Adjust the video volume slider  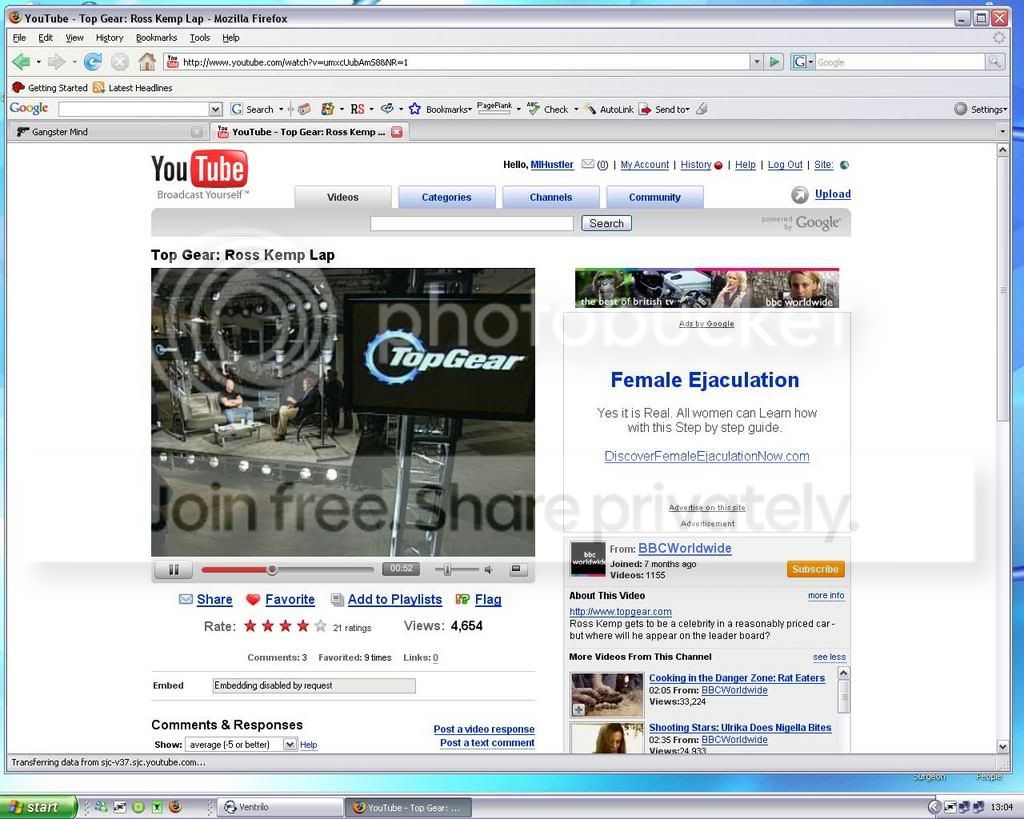coord(447,570)
